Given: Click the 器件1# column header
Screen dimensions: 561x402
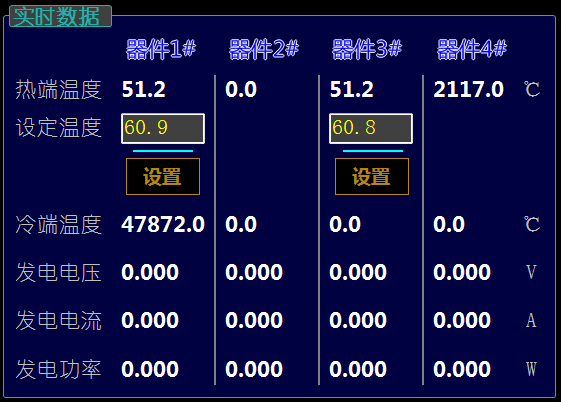Looking at the screenshot, I should (x=161, y=49).
